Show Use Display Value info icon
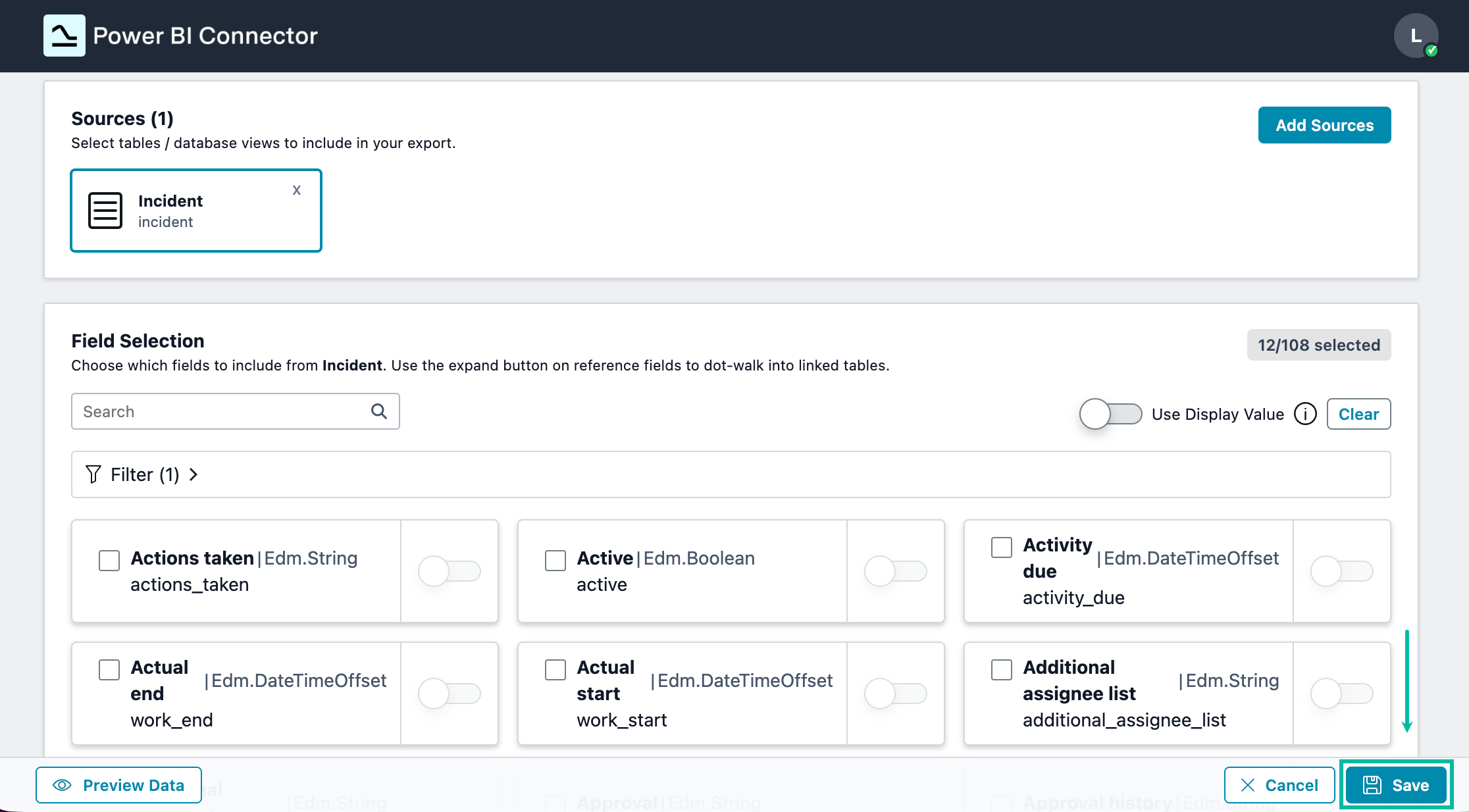 1305,414
